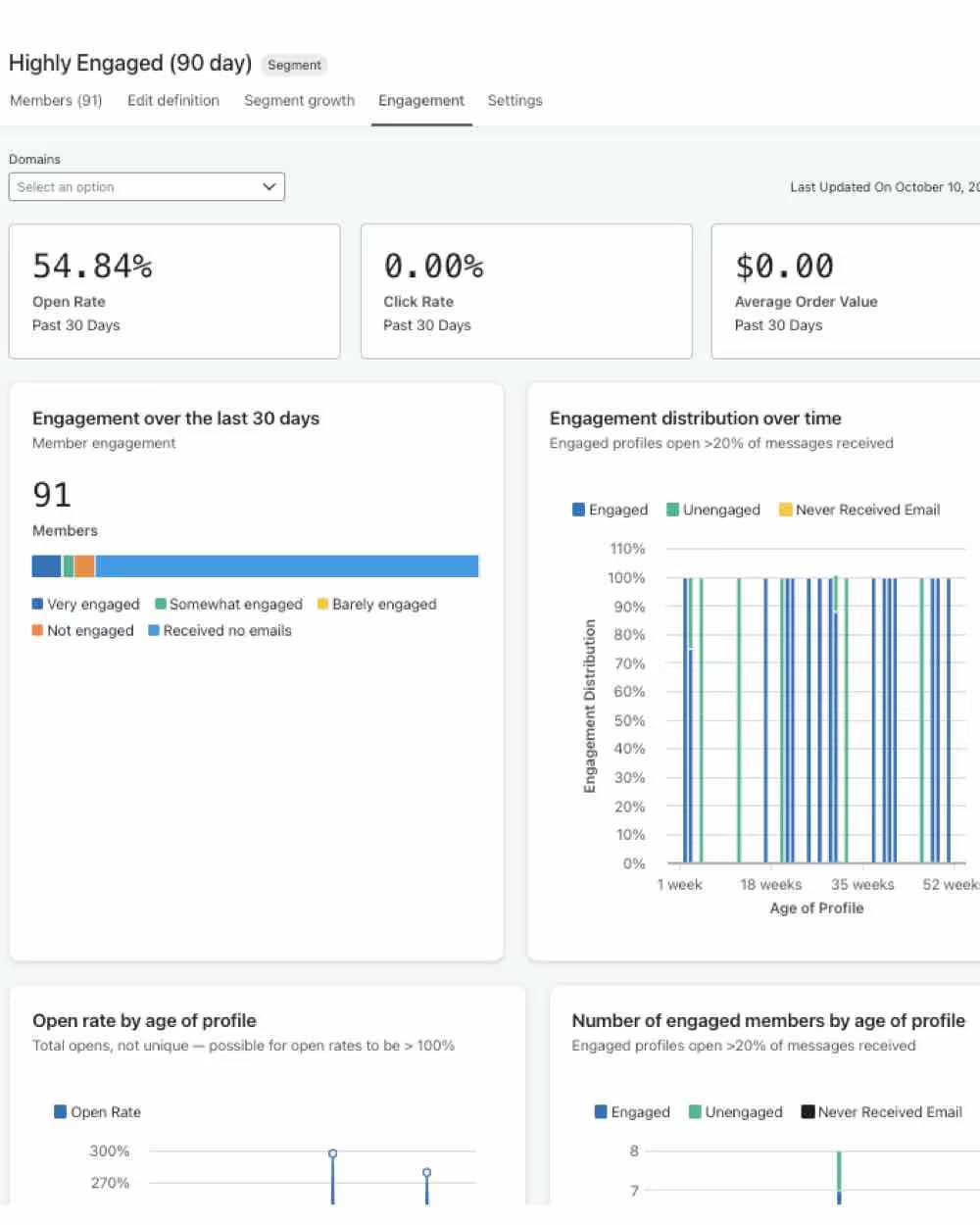Viewport: 980px width, 1225px height.
Task: Select the Very engaged legend square
Action: 36,604
